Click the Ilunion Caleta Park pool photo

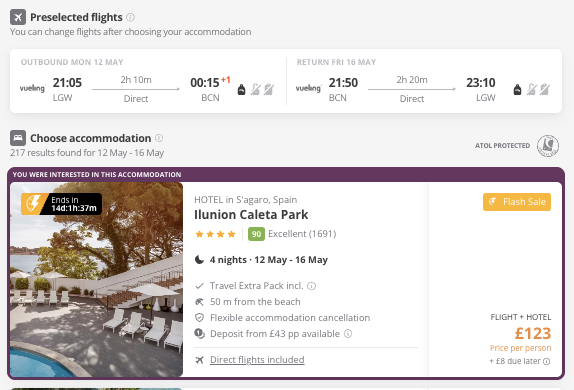97,279
